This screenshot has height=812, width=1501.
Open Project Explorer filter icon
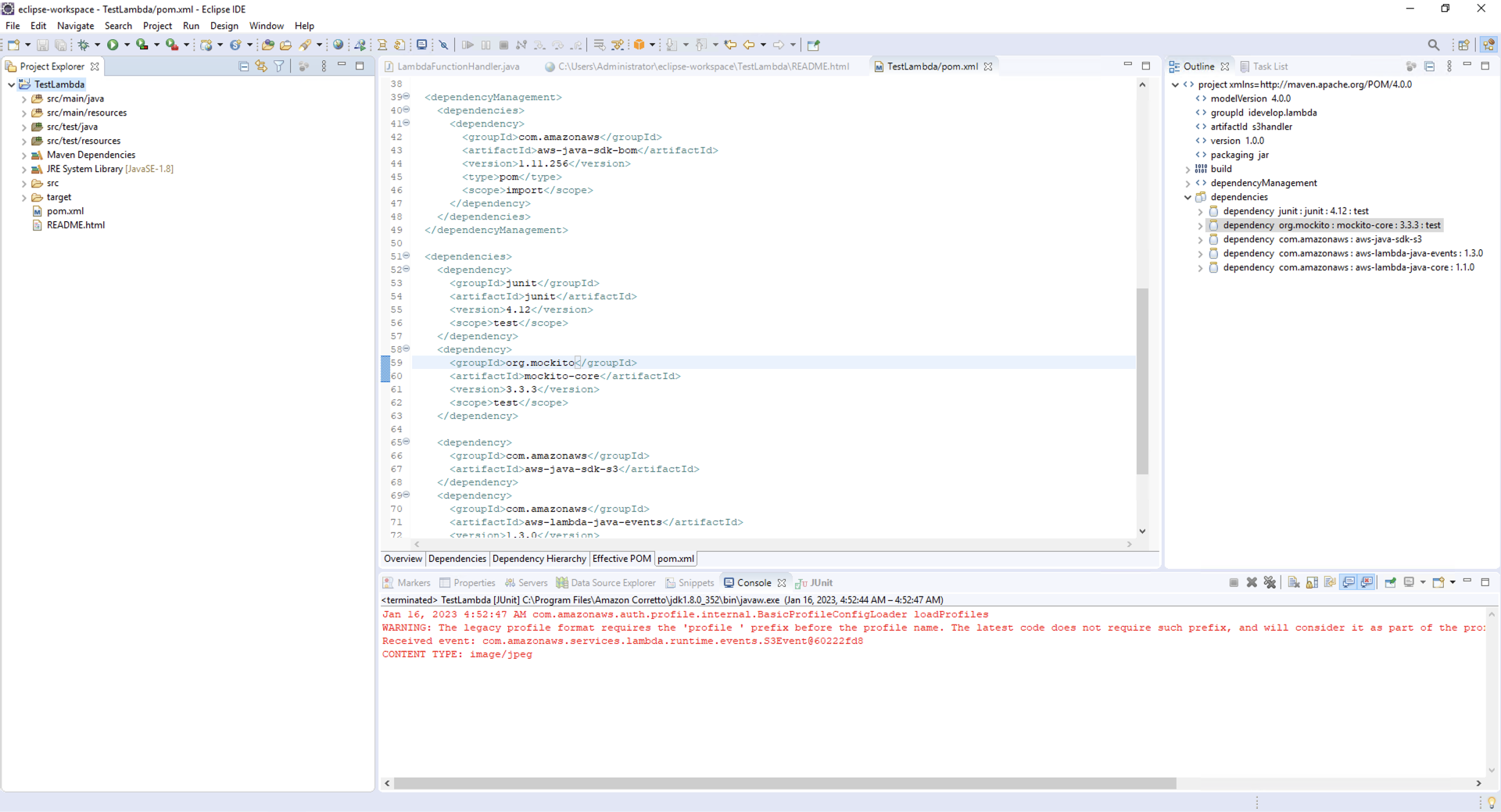coord(279,66)
